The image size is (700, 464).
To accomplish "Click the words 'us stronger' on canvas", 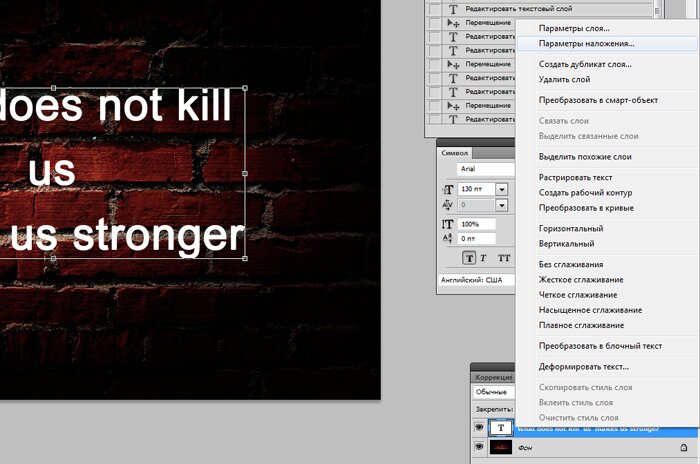I will click(128, 237).
